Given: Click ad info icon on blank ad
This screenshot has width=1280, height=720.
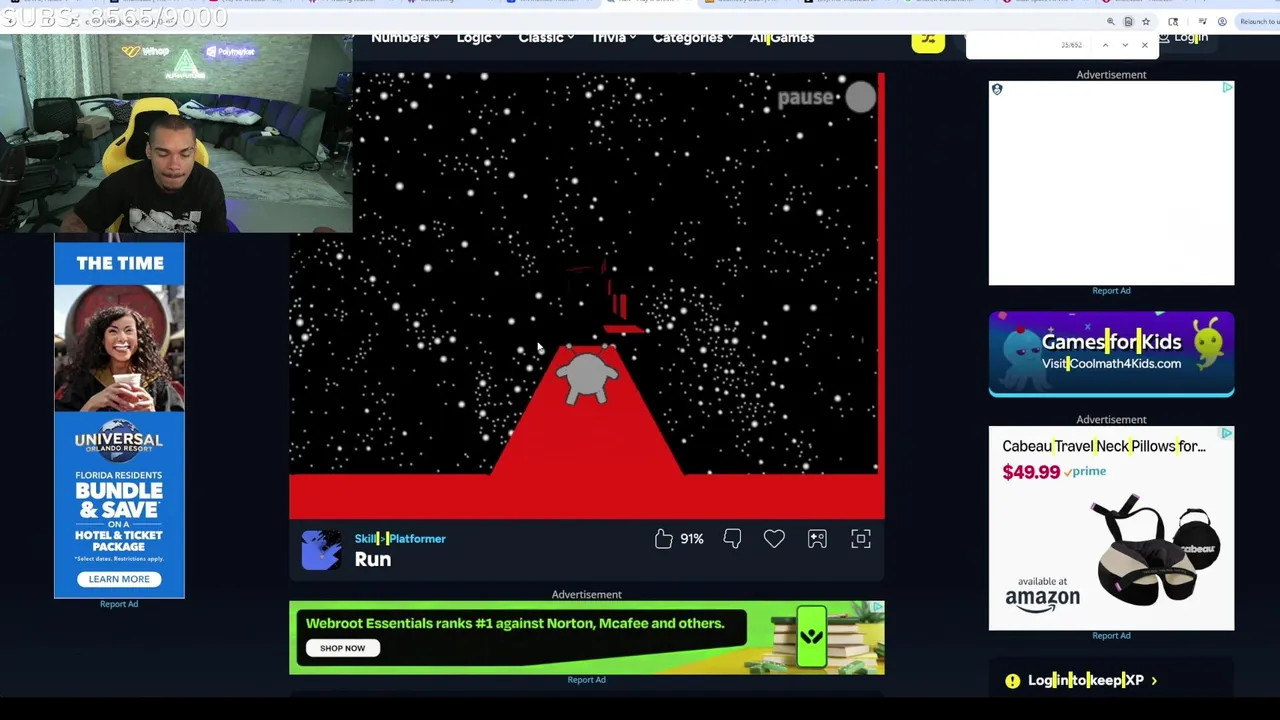Looking at the screenshot, I should (x=997, y=90).
